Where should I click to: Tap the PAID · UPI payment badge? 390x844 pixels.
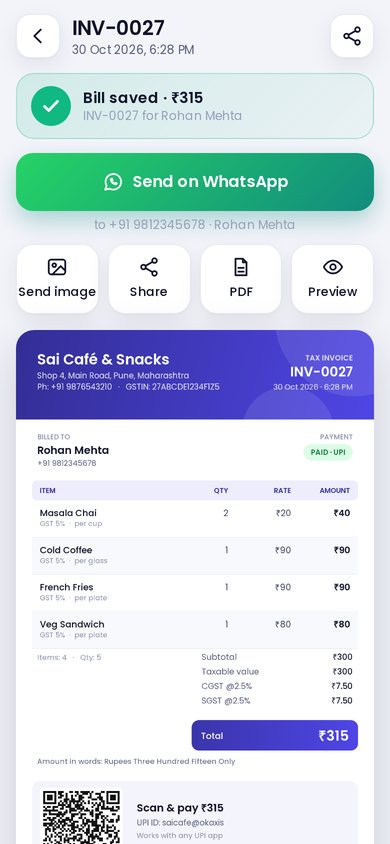click(x=328, y=452)
